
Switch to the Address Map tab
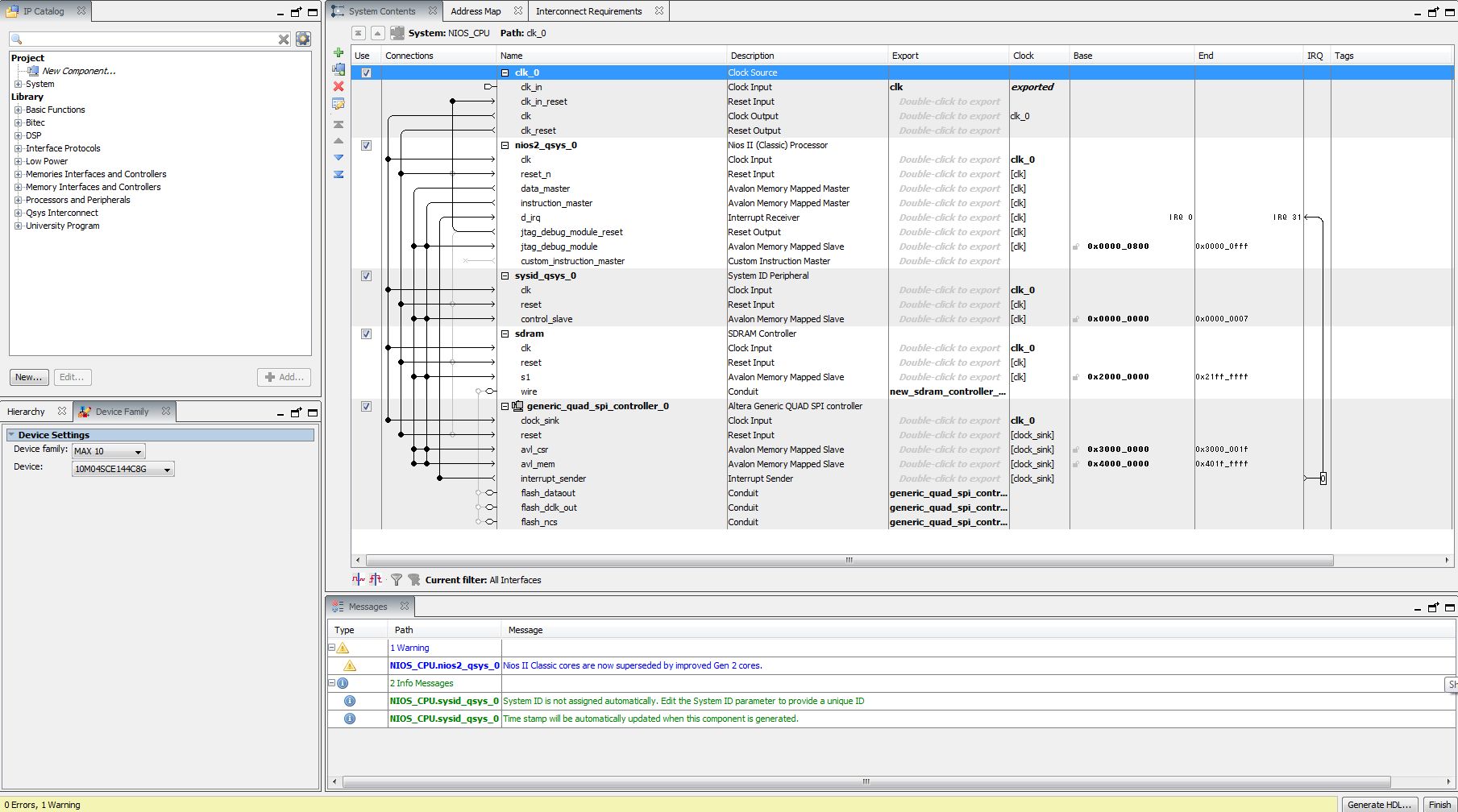coord(476,11)
